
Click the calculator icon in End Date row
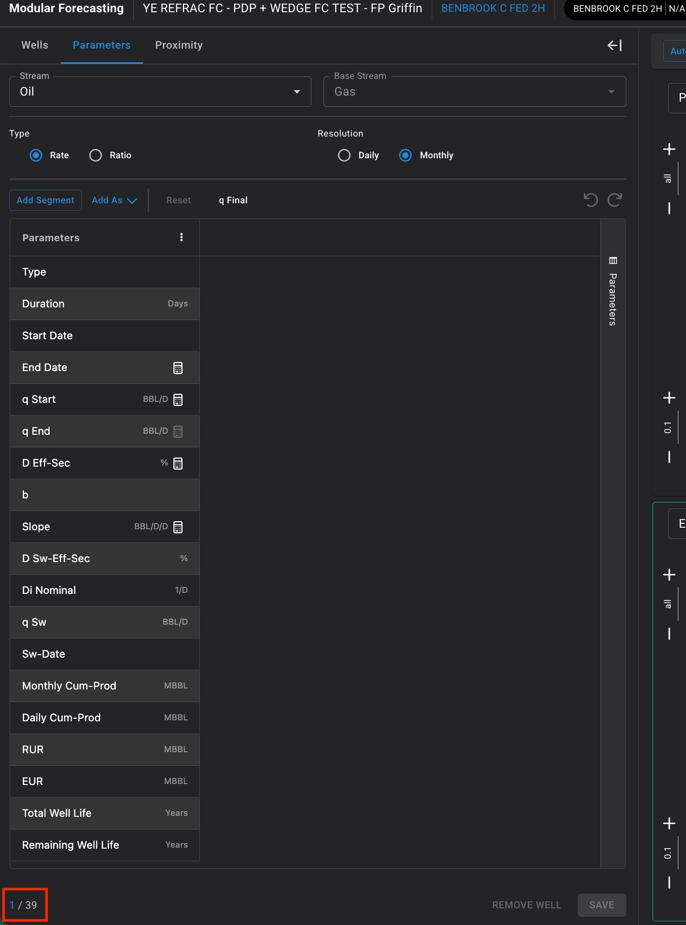178,368
